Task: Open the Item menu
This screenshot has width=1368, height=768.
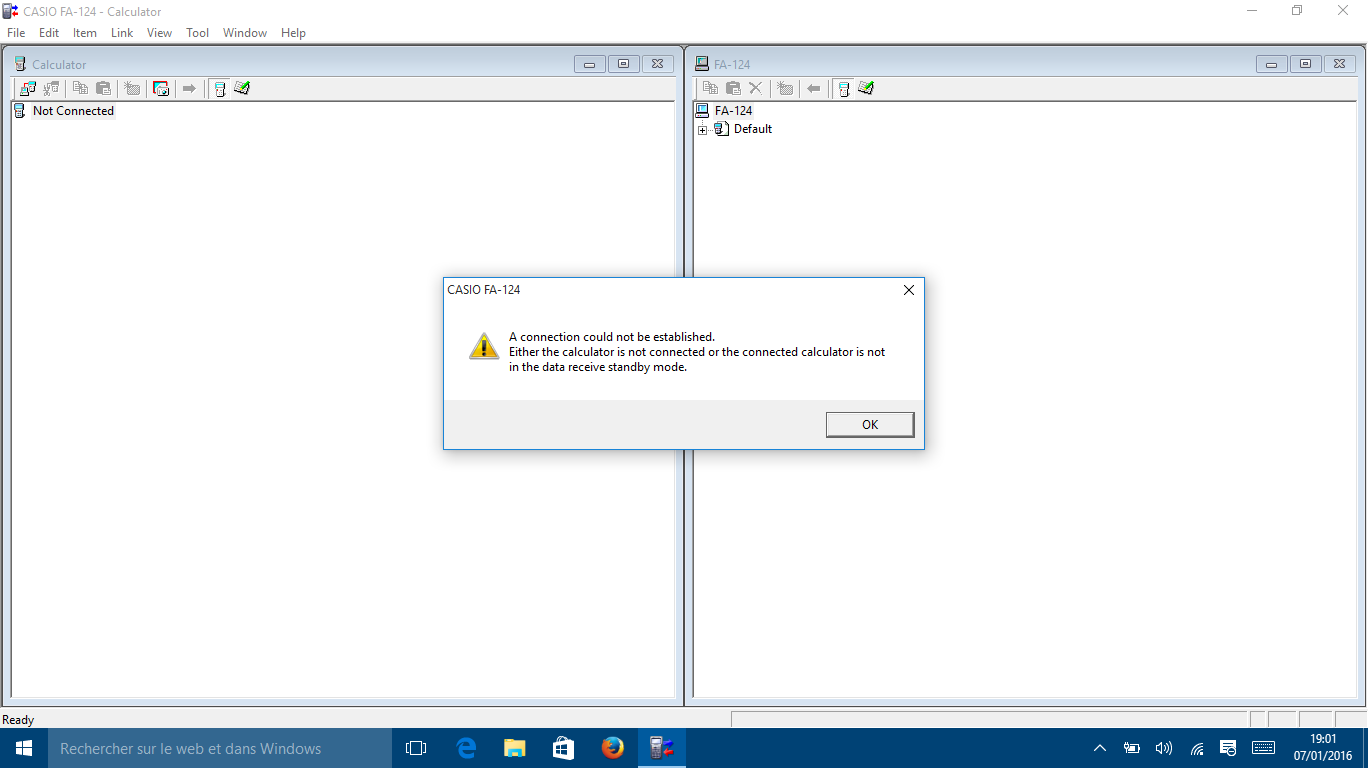Action: point(85,33)
